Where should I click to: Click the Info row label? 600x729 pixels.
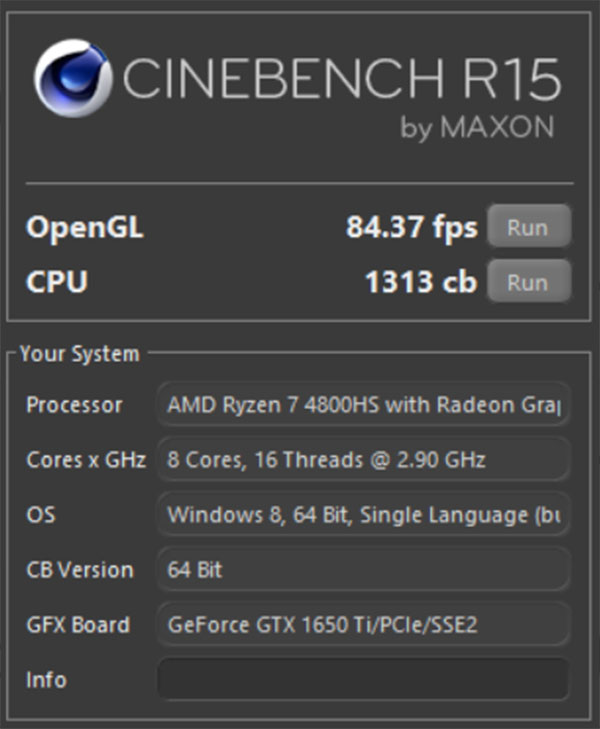coord(46,680)
